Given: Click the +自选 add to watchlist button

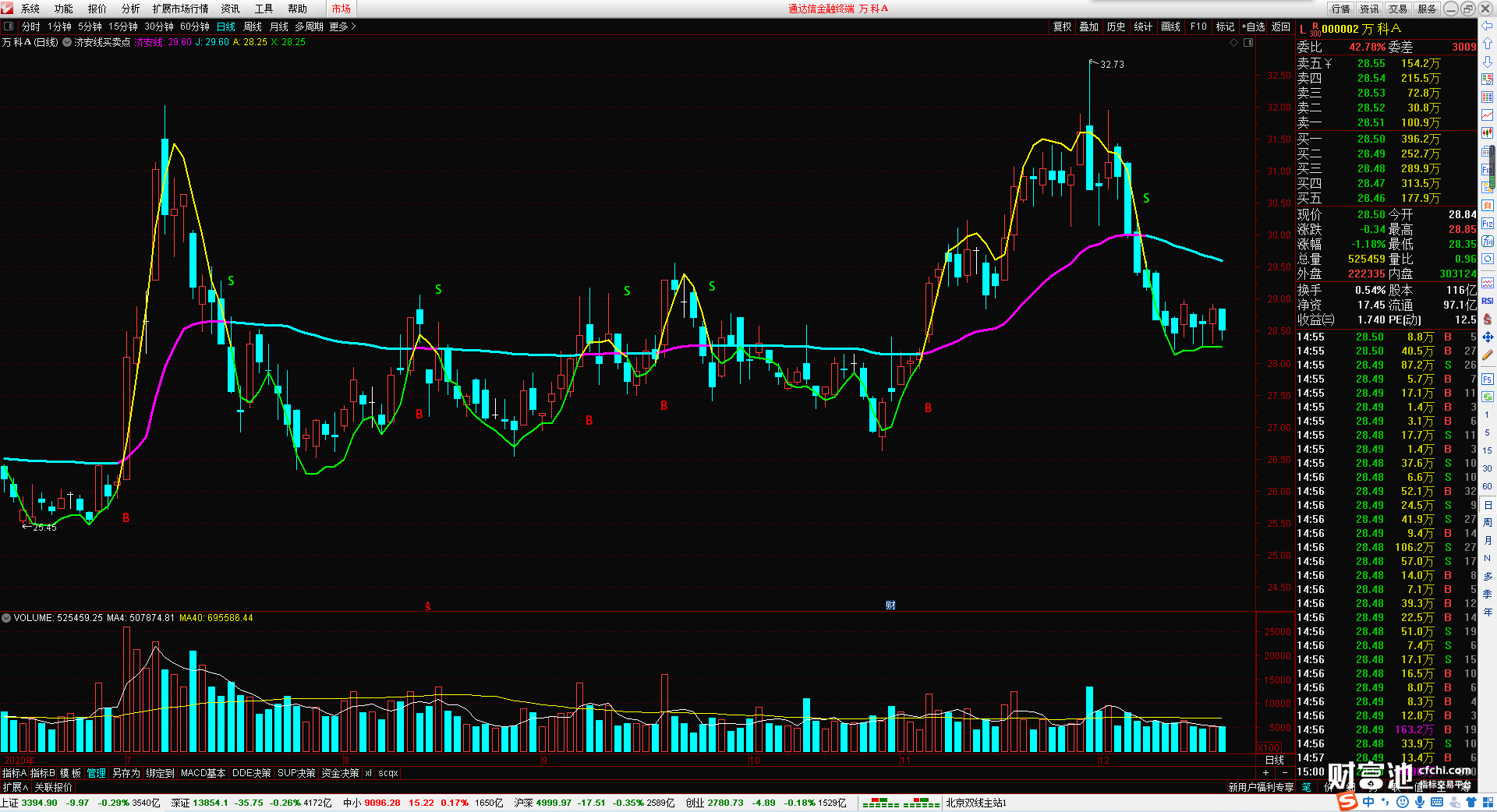Looking at the screenshot, I should point(1254,26).
